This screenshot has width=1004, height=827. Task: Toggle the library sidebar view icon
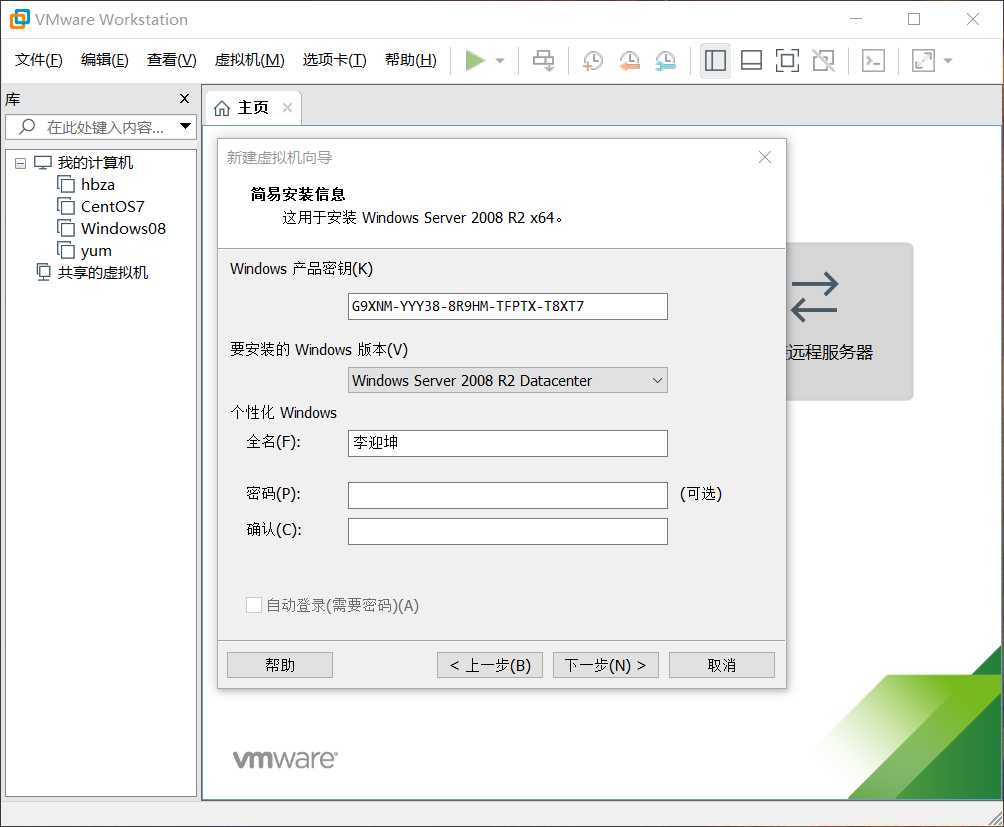pos(715,61)
